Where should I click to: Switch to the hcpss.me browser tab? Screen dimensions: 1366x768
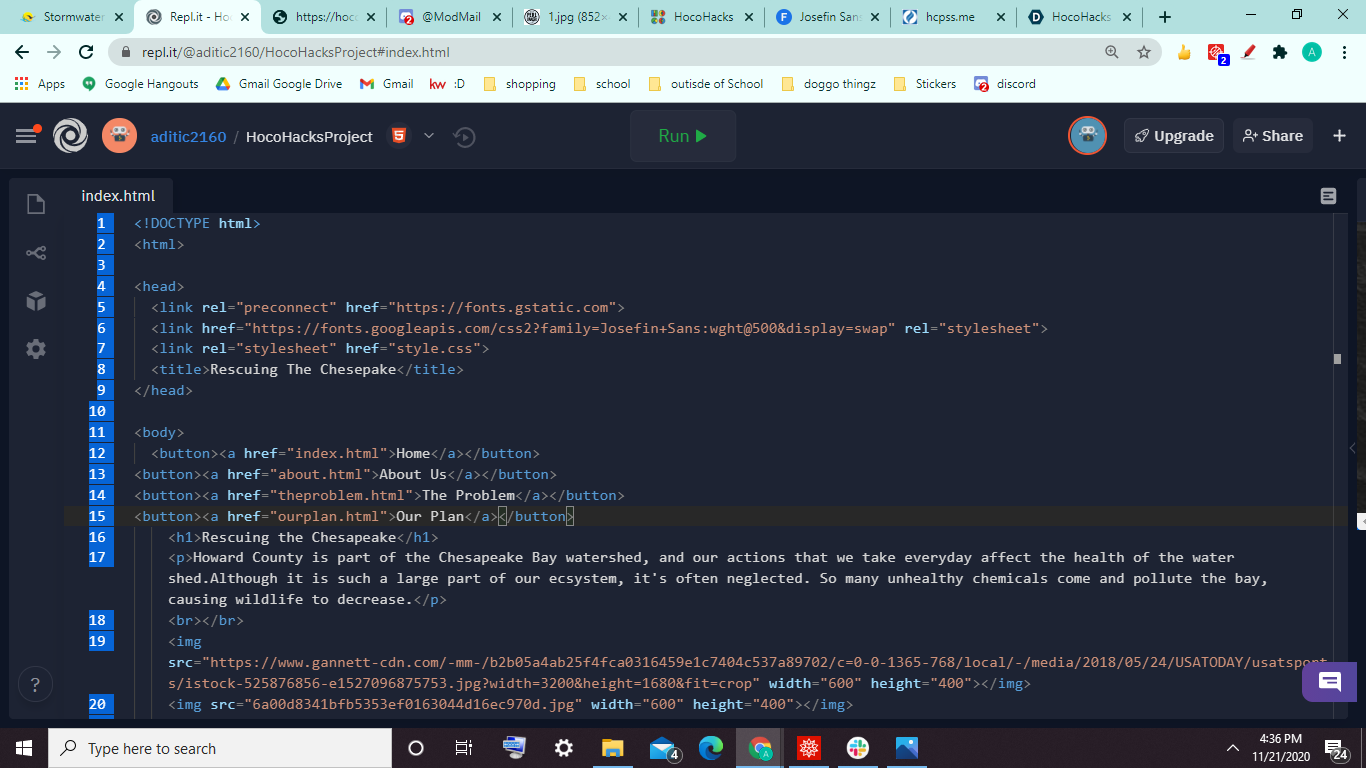click(x=952, y=17)
